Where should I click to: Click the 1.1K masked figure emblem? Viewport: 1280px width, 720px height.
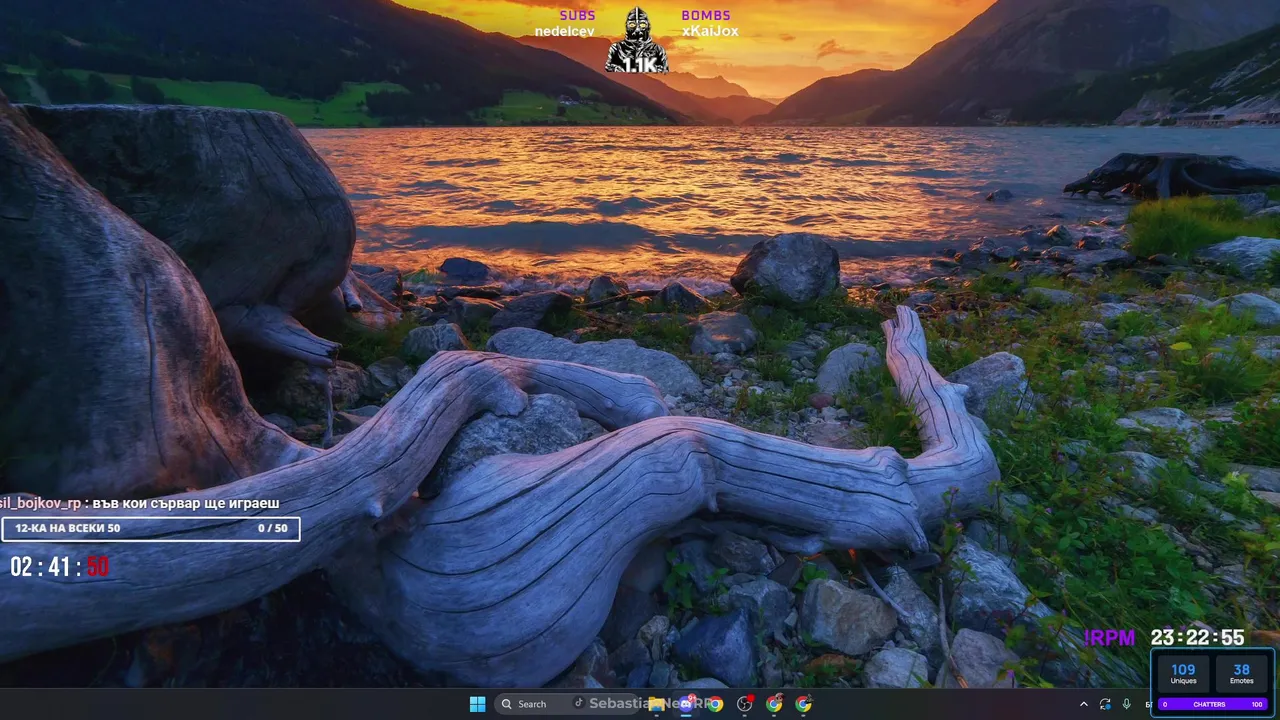(637, 40)
